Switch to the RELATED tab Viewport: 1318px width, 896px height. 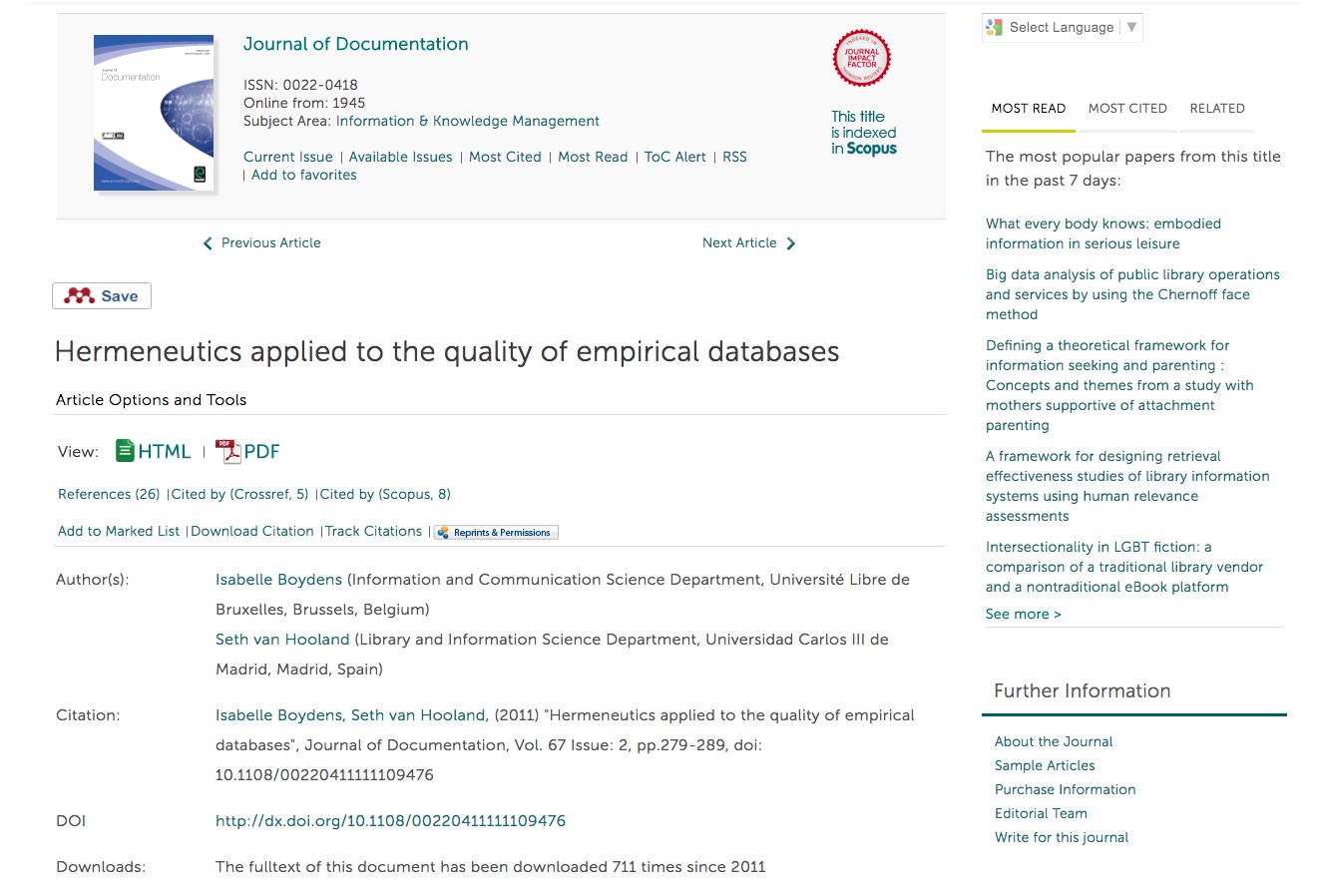click(1217, 108)
